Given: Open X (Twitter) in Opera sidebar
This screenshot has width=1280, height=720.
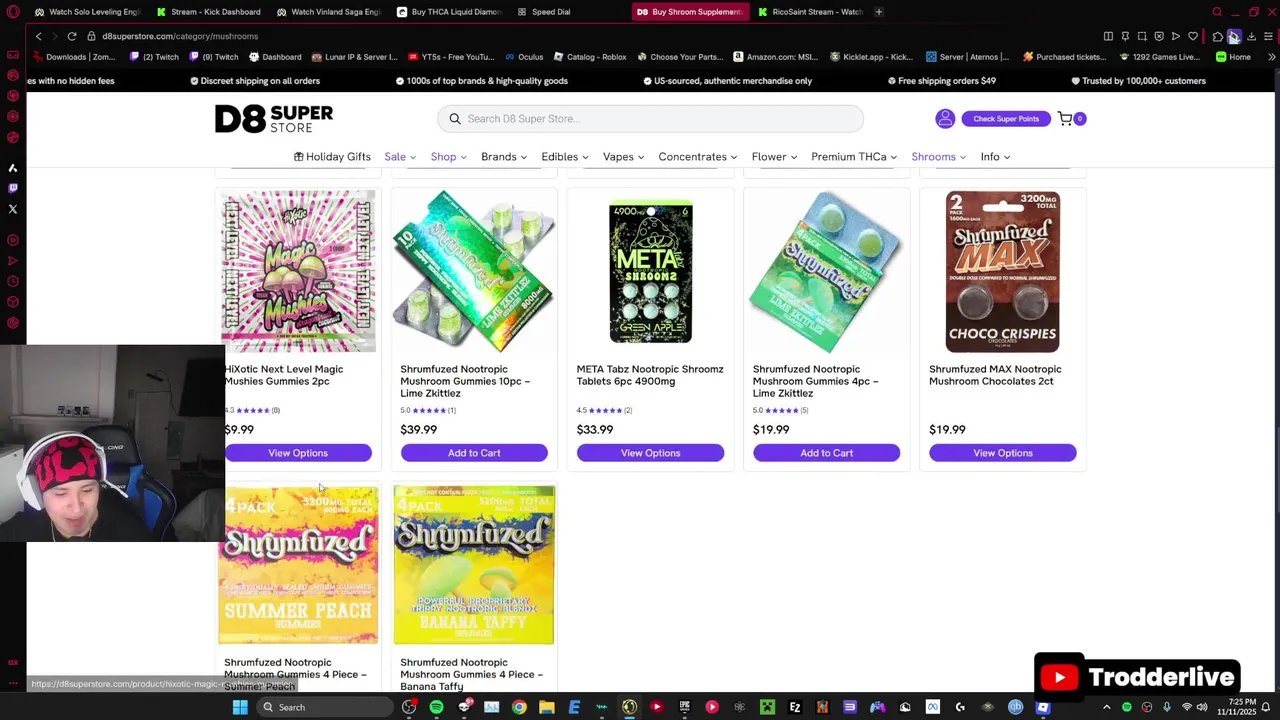Looking at the screenshot, I should (13, 209).
